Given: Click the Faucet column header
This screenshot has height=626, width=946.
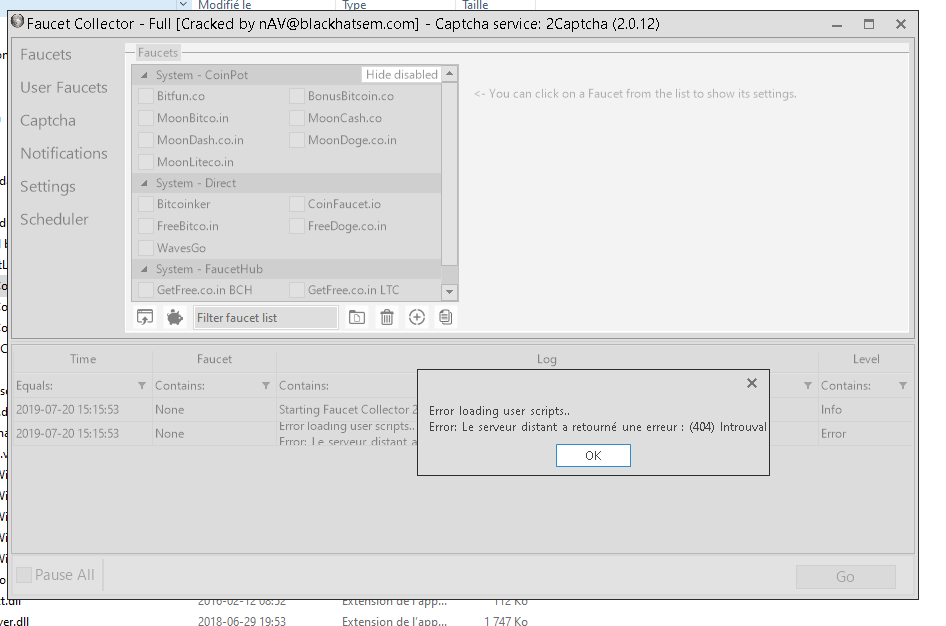Looking at the screenshot, I should [214, 359].
